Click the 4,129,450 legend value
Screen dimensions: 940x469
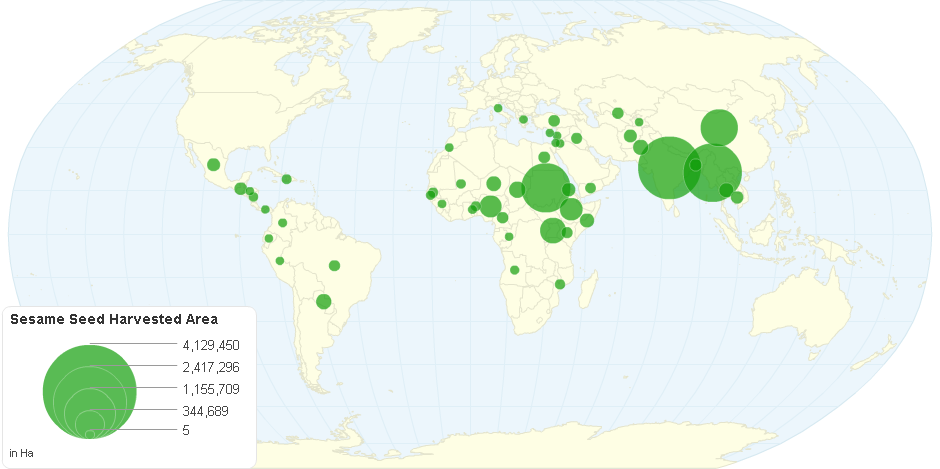[212, 345]
